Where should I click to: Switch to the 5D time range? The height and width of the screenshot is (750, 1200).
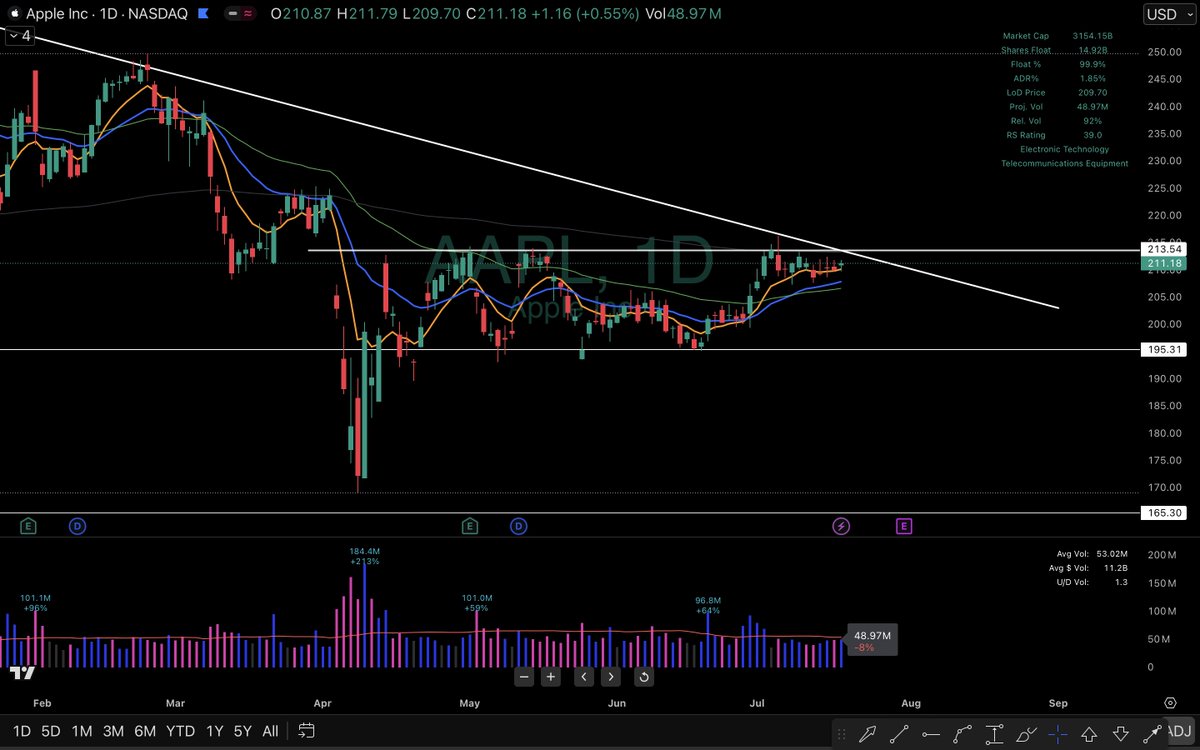(51, 731)
